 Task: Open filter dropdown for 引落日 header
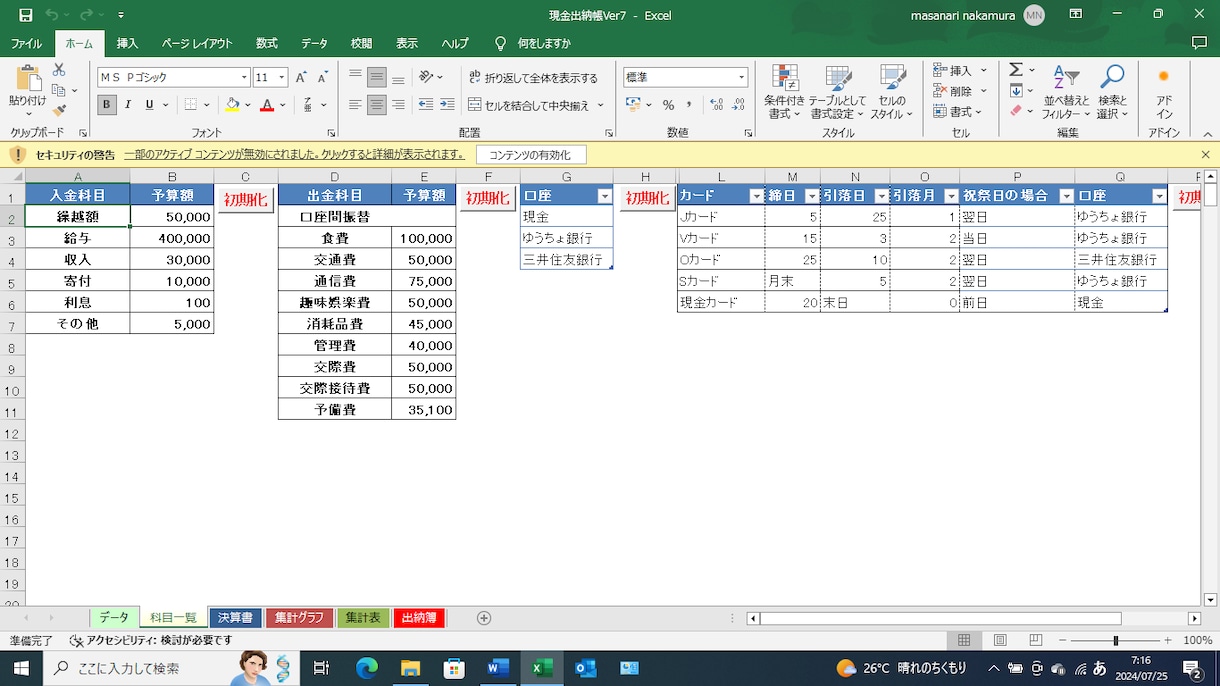(881, 196)
